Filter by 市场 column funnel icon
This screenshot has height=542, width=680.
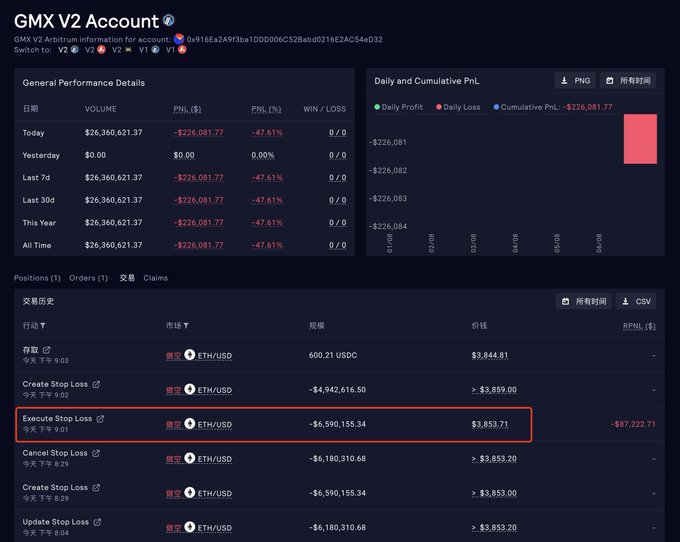186,326
